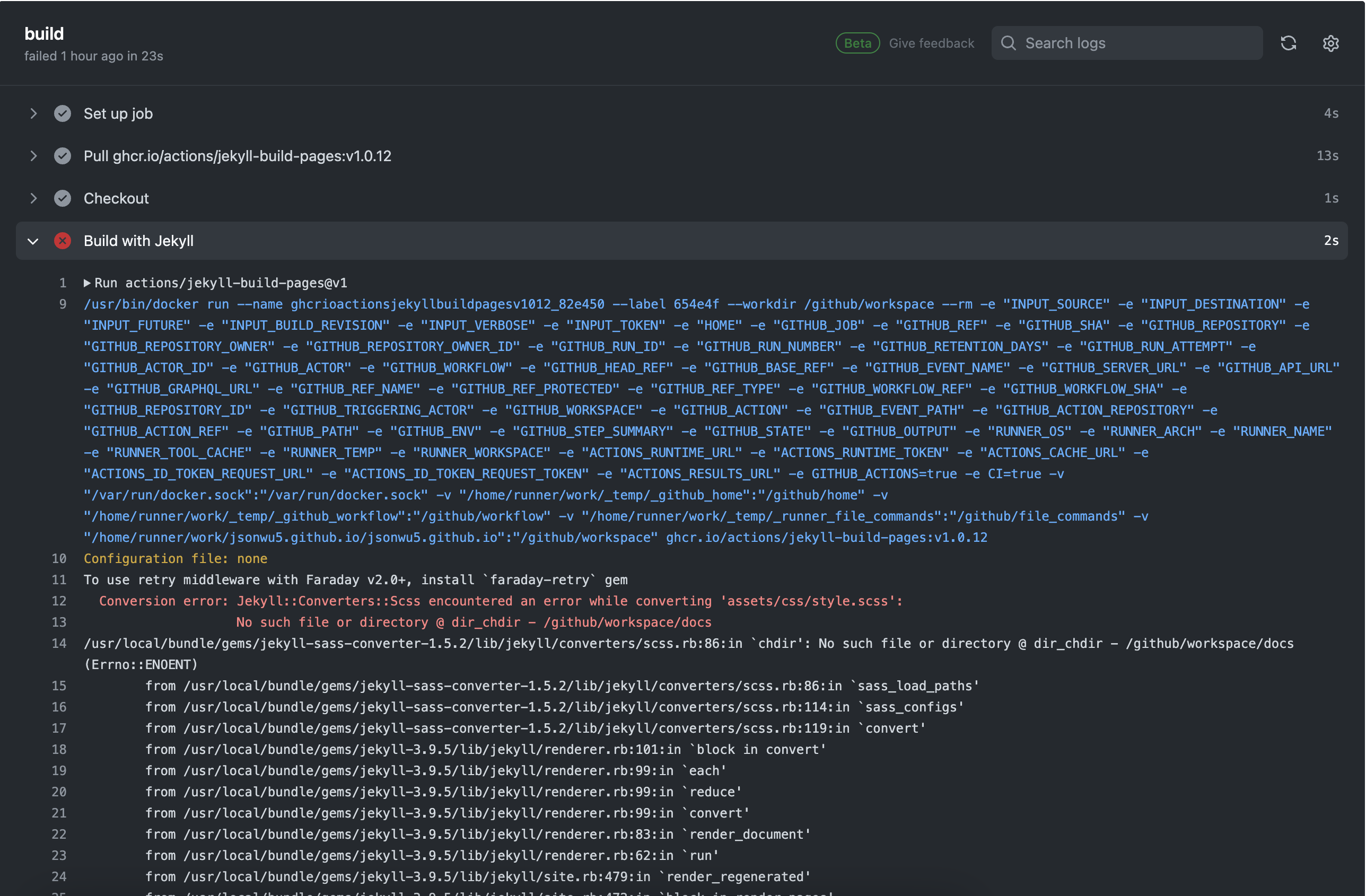Expand the Run actions/jekyll-build-pages@v1 triangle
The height and width of the screenshot is (896, 1366).
(87, 283)
